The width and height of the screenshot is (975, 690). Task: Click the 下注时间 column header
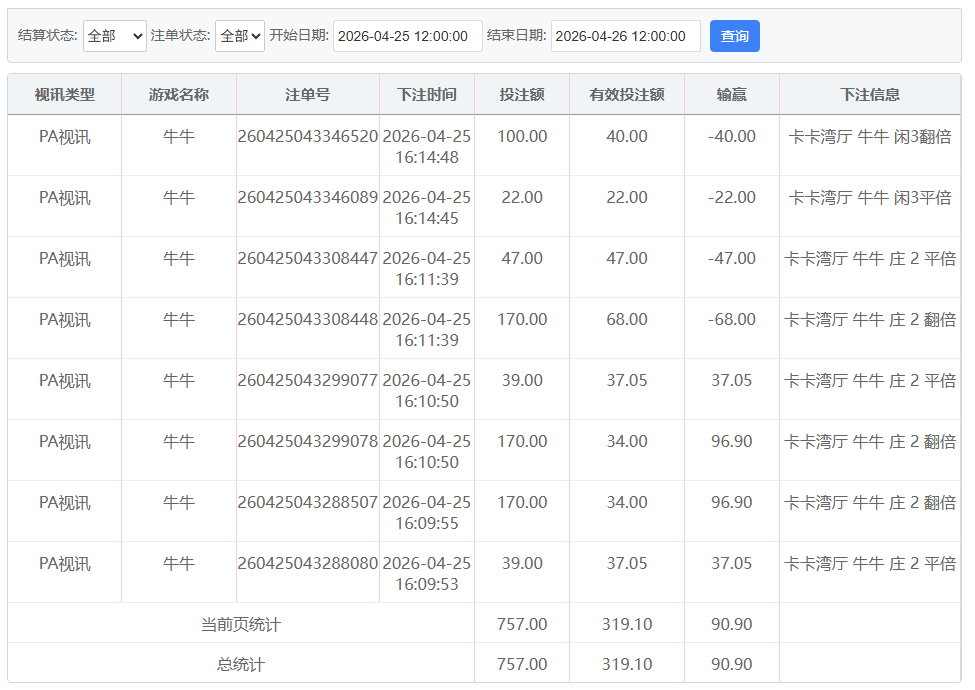tap(427, 95)
